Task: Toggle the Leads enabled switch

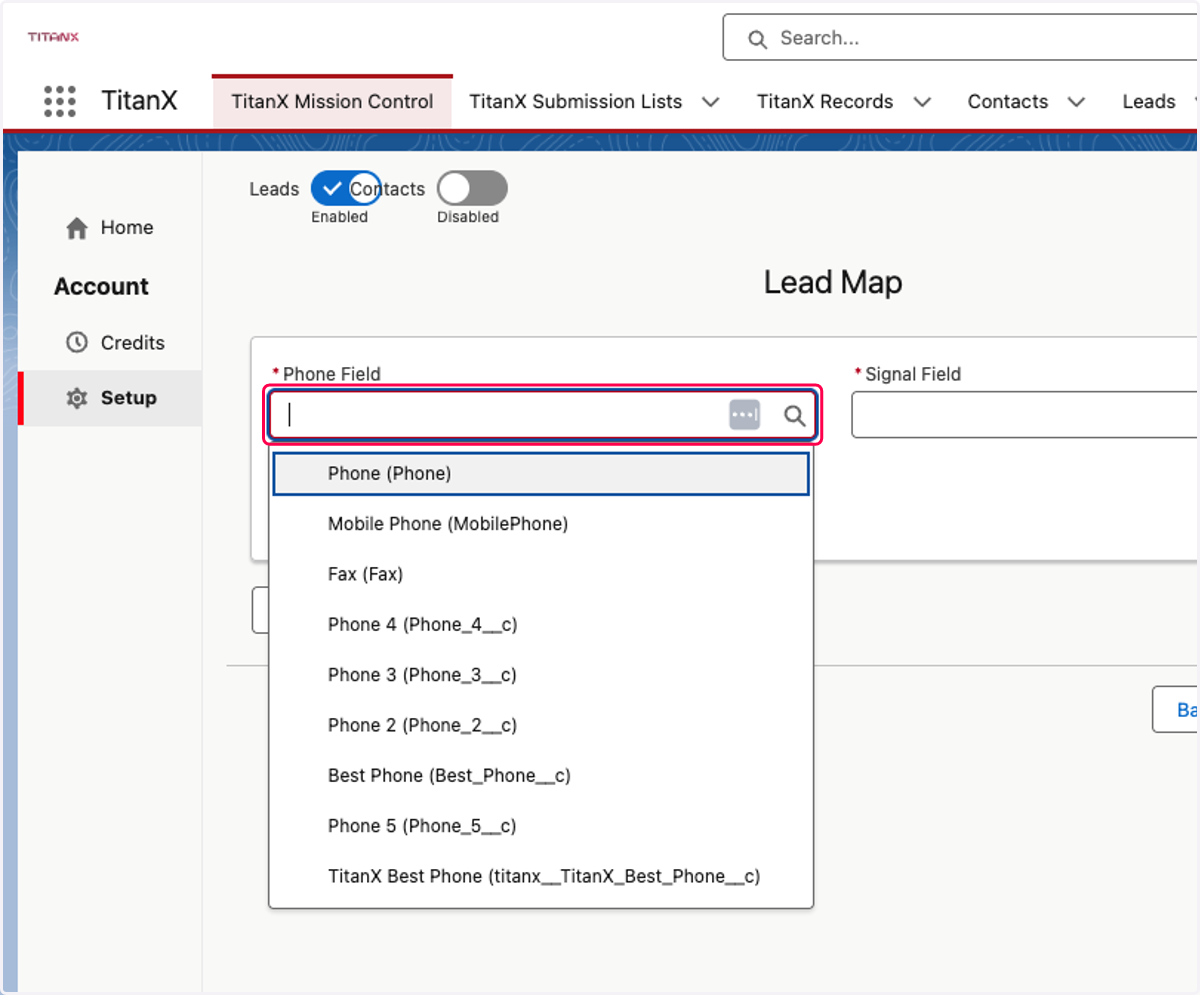Action: coord(345,188)
